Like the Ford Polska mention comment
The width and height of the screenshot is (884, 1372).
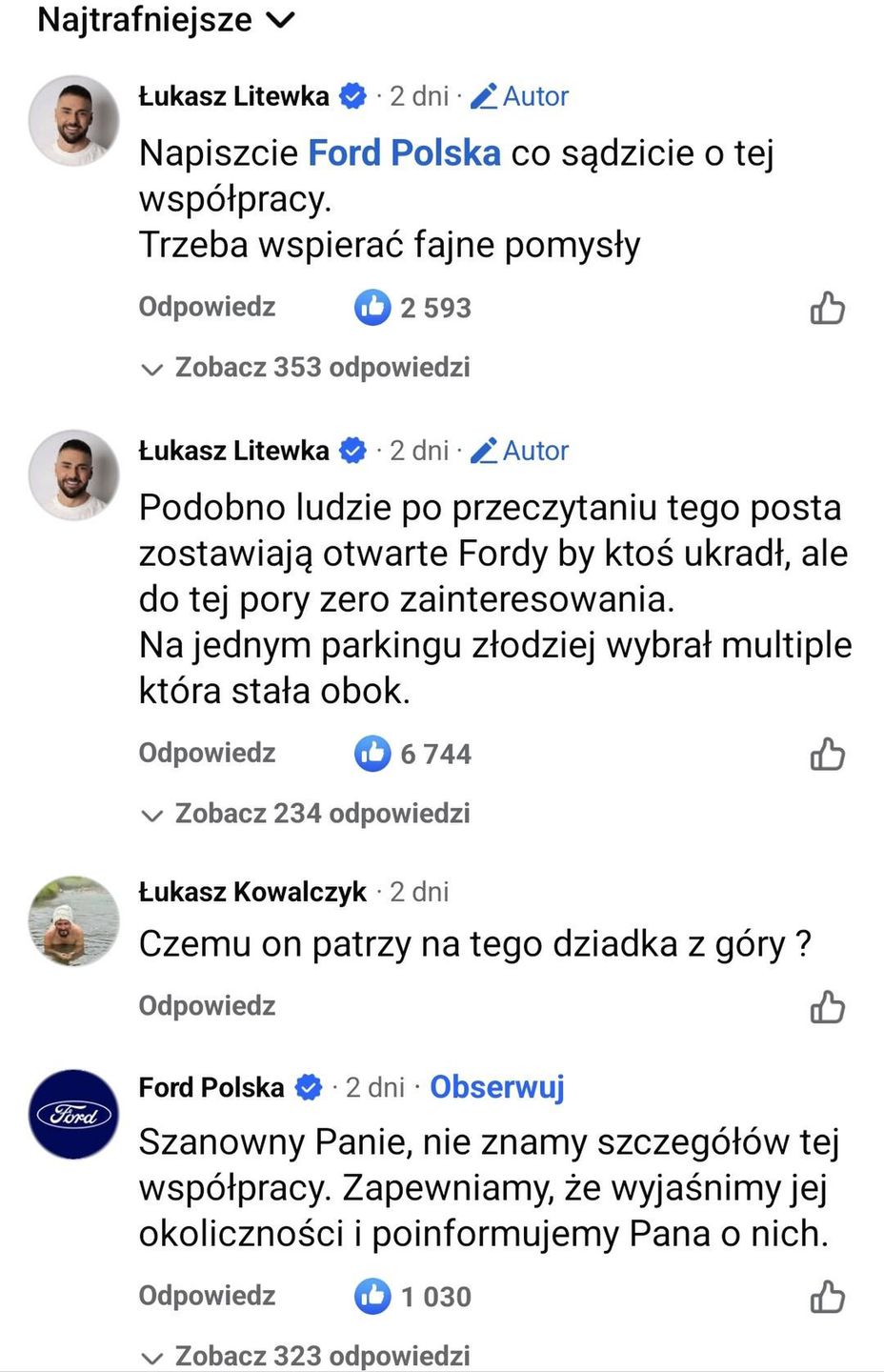tap(827, 309)
